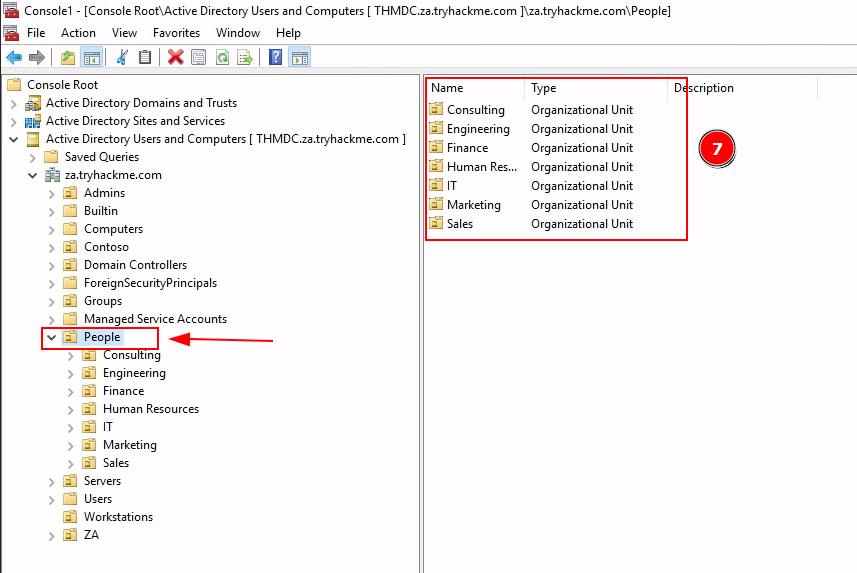Screen dimensions: 857x573
Task: Expand the Servers OU chevron
Action: 51,482
